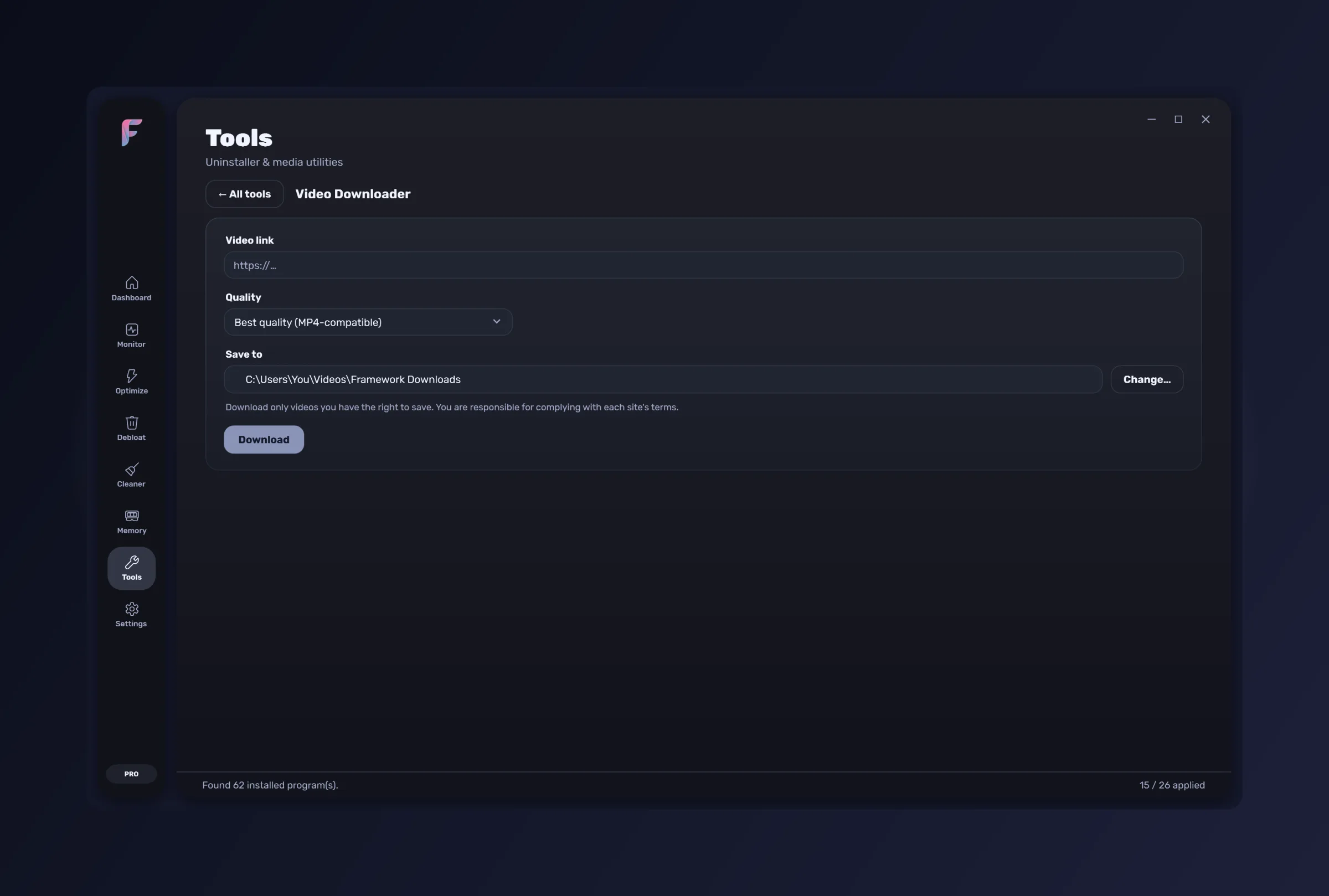
Task: Click the 'Uninstaller & media utilities' subtitle
Action: point(274,162)
